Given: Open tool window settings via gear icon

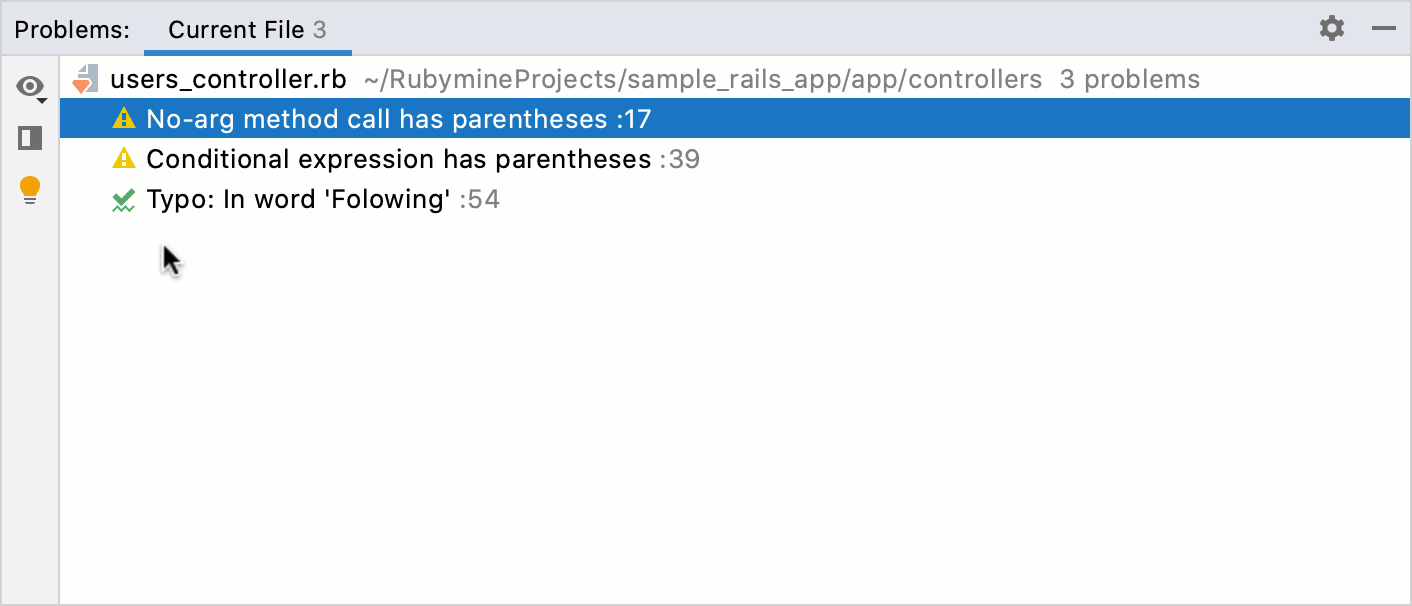Looking at the screenshot, I should tap(1332, 28).
